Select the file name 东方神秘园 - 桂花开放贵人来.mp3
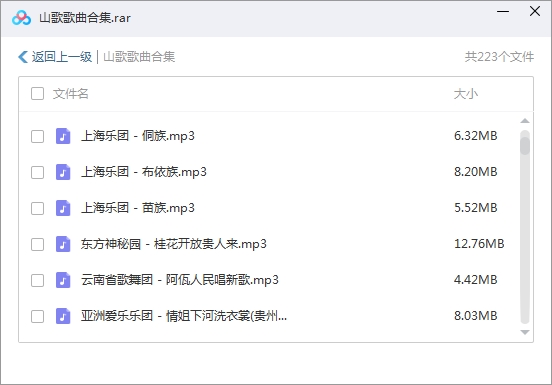552x385 pixels. [x=174, y=244]
